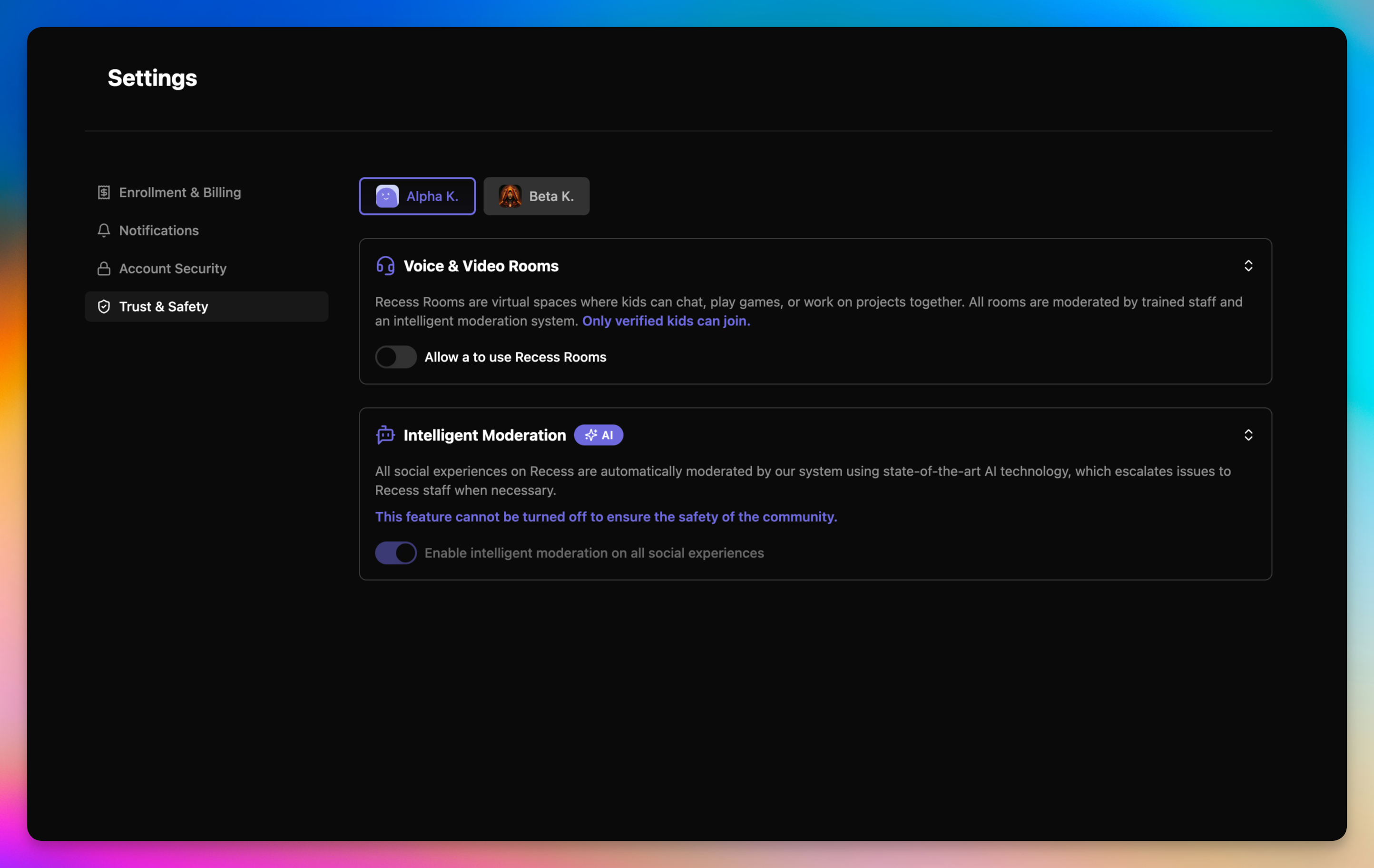Collapse the Voice & Video Rooms section

(1248, 266)
